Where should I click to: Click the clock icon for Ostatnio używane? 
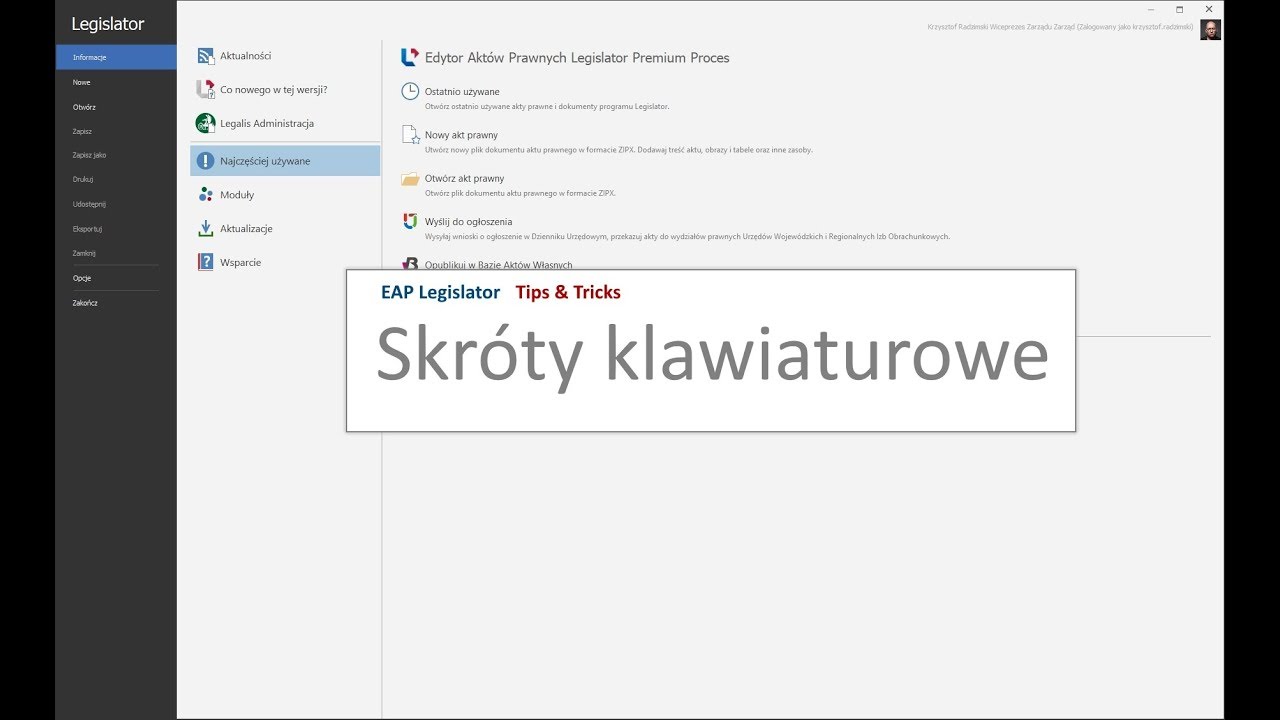click(x=410, y=91)
